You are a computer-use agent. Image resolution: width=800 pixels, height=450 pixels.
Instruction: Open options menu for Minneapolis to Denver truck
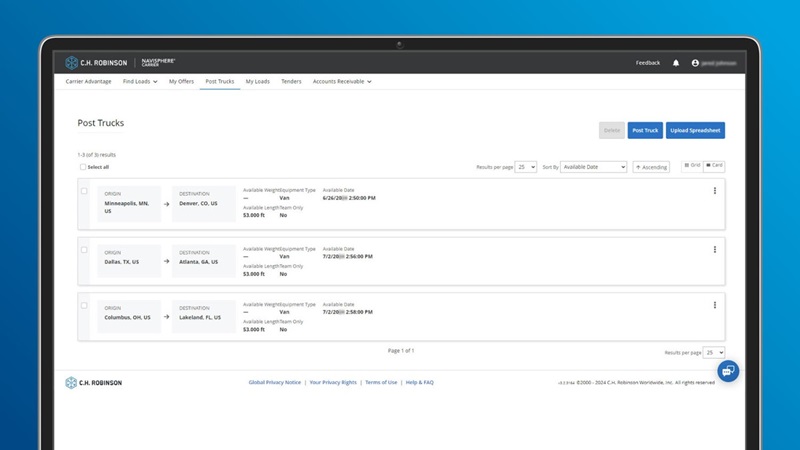[x=714, y=191]
